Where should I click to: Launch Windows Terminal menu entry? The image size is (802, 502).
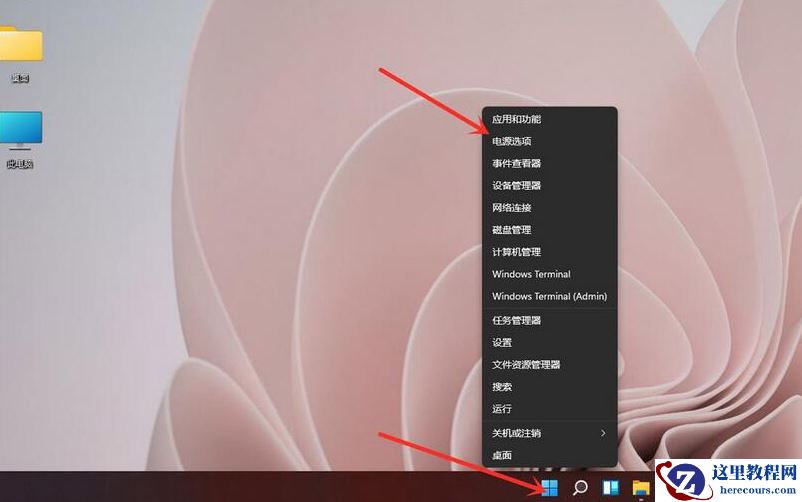(550, 274)
